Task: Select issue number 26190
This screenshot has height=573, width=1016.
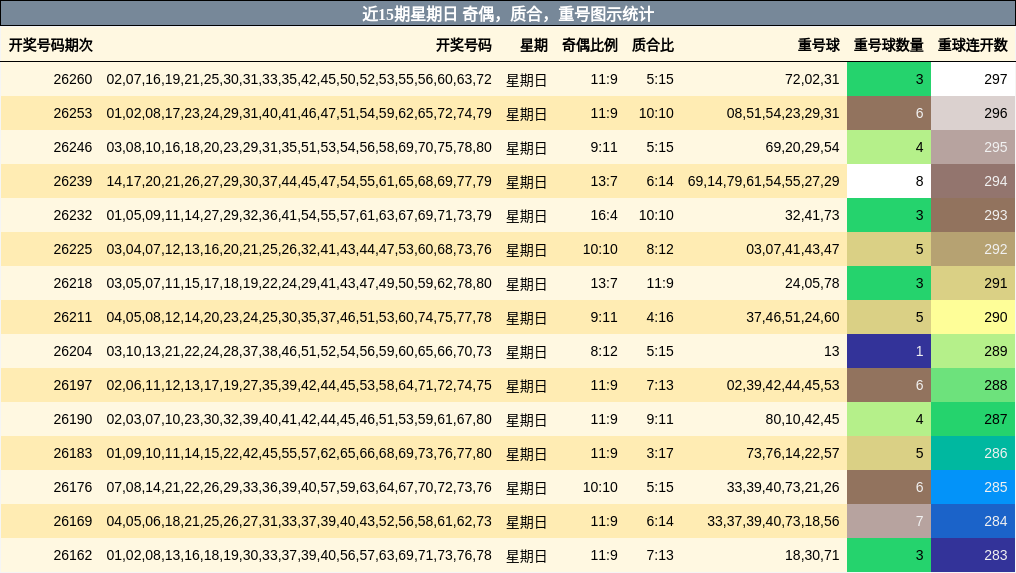Action: point(73,419)
